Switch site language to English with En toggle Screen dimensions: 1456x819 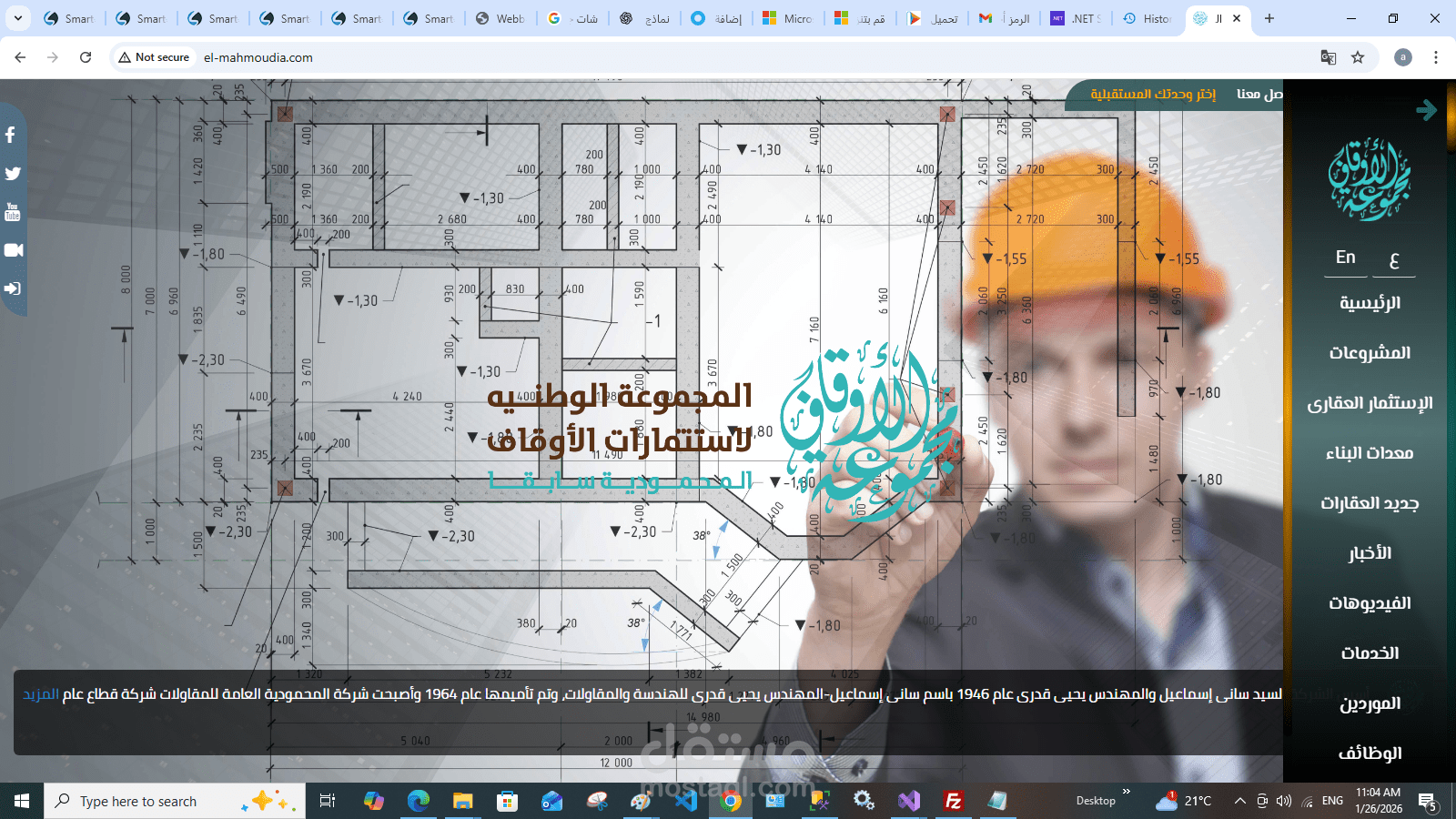coord(1345,258)
